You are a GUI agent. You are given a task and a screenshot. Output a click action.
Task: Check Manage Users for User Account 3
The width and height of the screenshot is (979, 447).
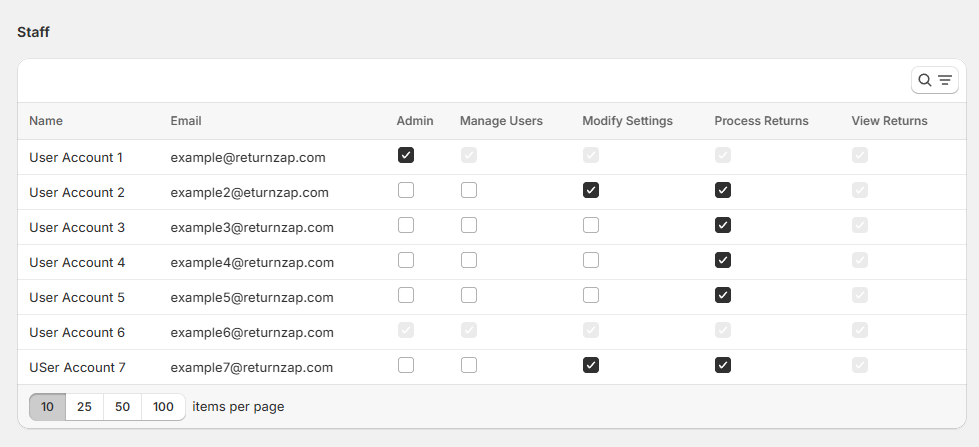pyautogui.click(x=469, y=225)
